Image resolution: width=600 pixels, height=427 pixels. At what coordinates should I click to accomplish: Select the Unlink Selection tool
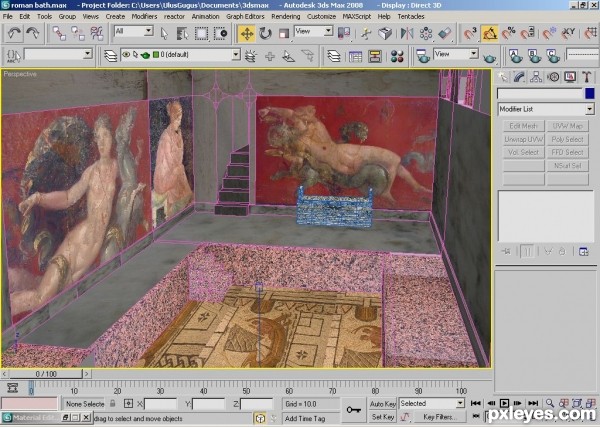[x=78, y=34]
